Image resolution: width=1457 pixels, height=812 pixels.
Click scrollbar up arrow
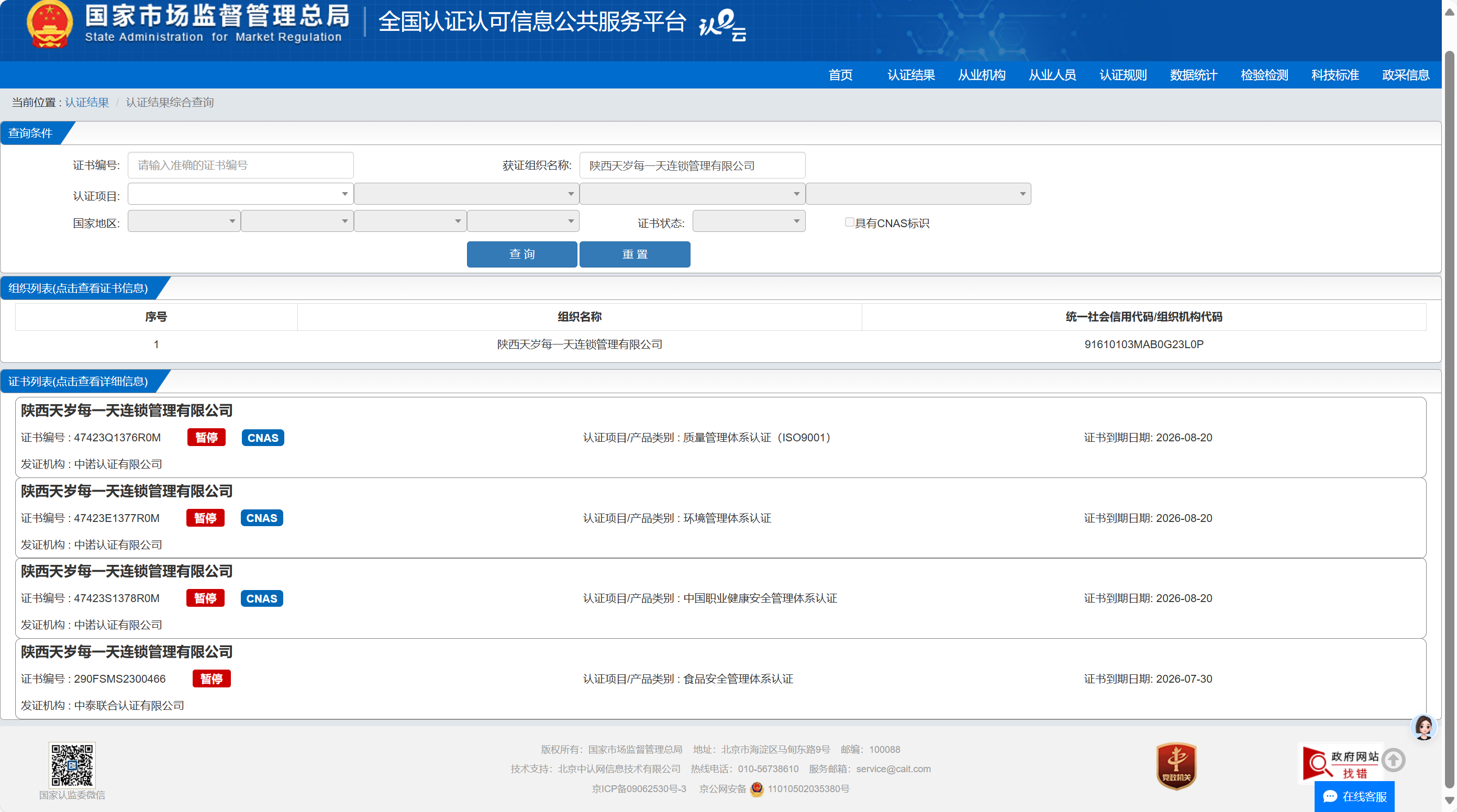(1450, 12)
